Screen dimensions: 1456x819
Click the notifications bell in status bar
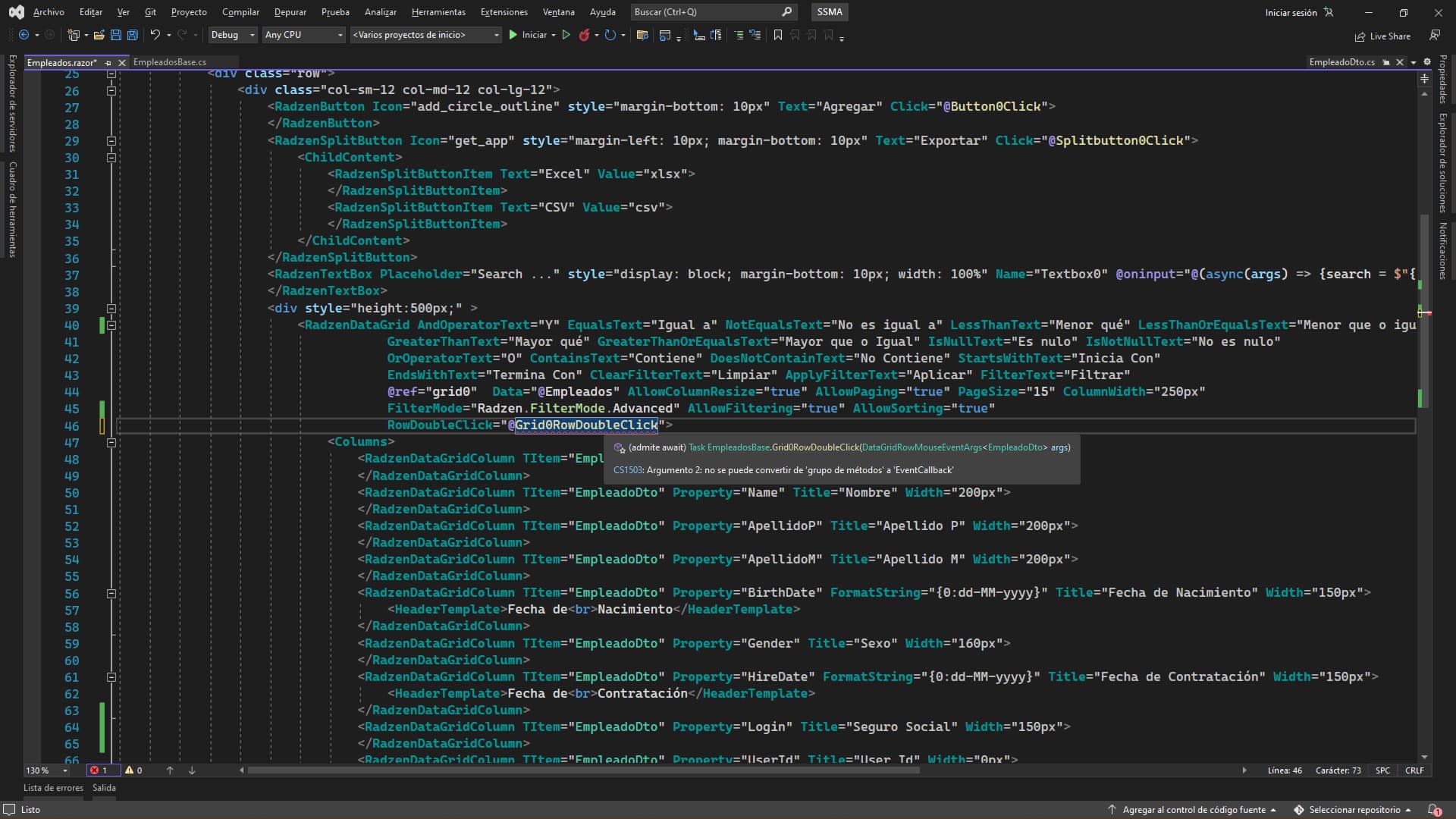click(1434, 810)
